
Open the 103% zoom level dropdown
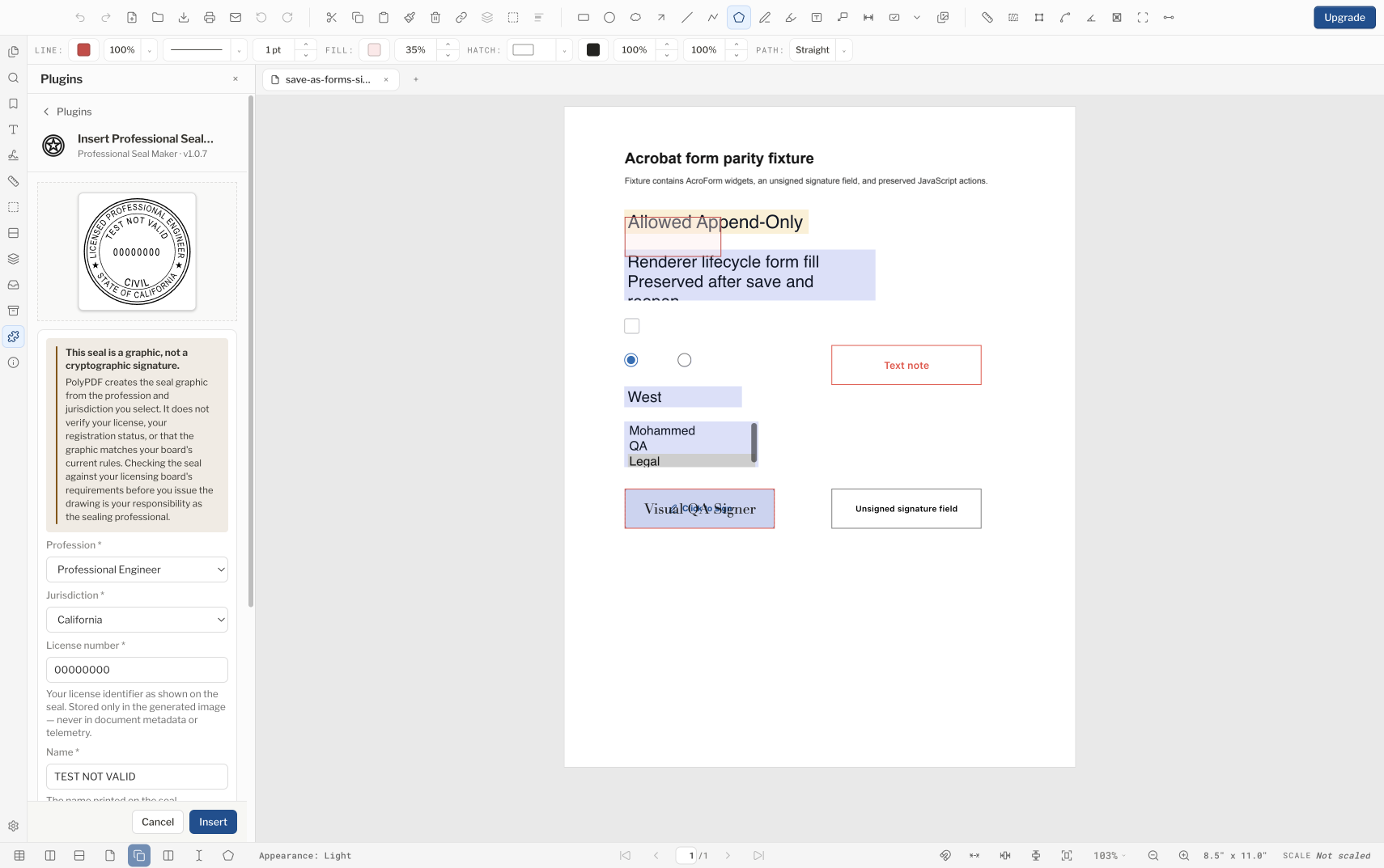(1110, 855)
